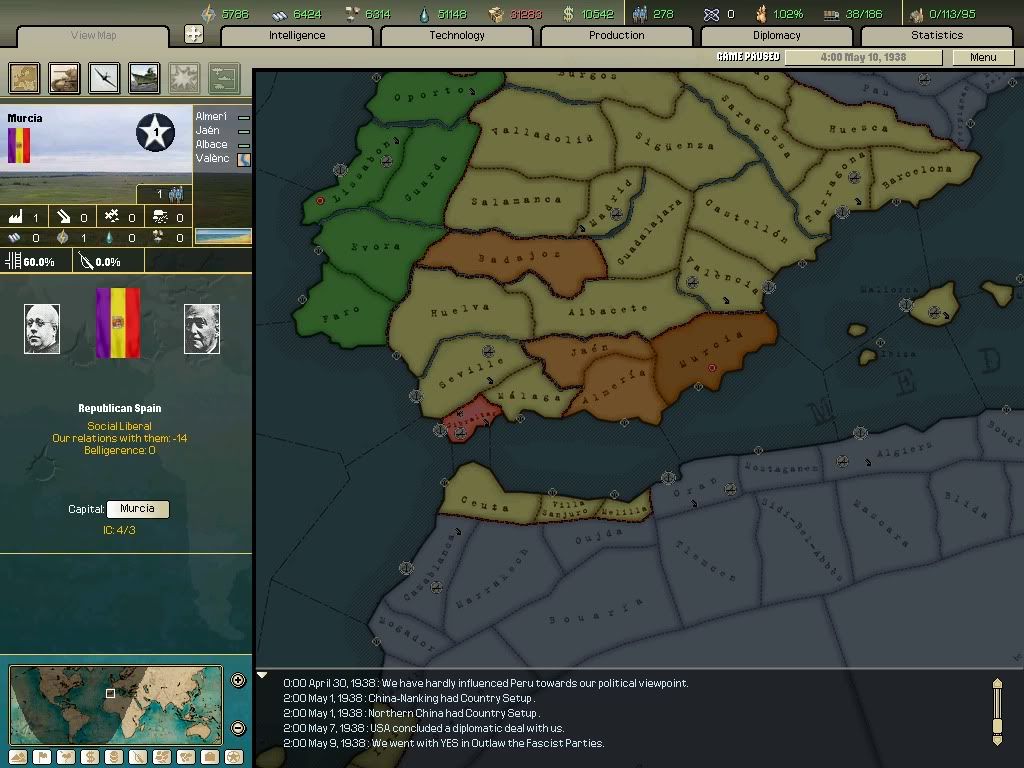Show air units list via airplane icon
Viewport: 1024px width, 768px height.
click(x=104, y=78)
